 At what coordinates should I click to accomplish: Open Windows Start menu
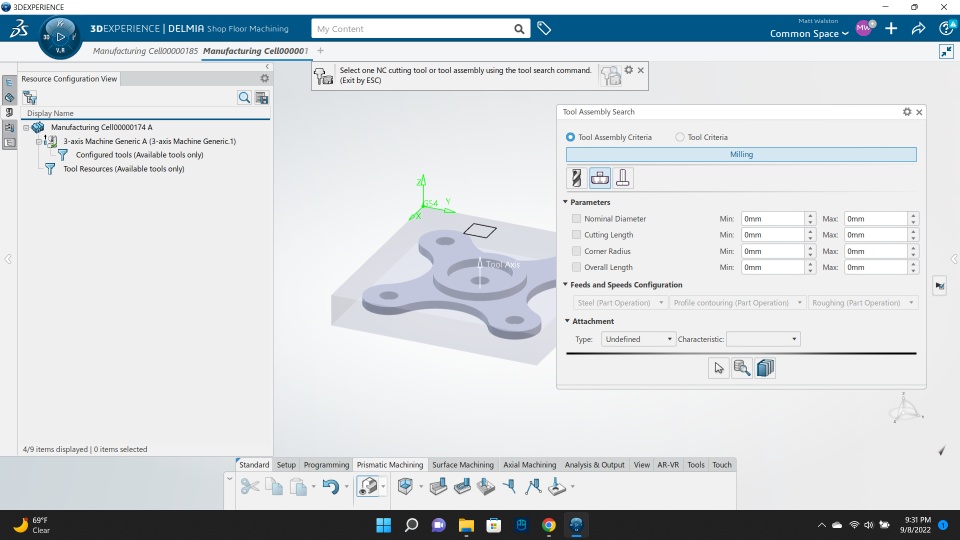click(384, 525)
